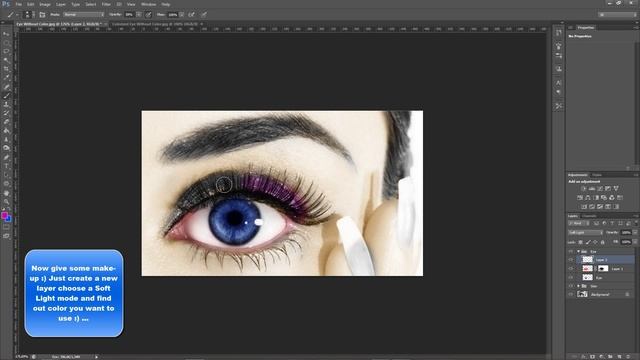Screen dimensions: 640x360
Task: Collapse the Eye layer group
Action: 578,251
